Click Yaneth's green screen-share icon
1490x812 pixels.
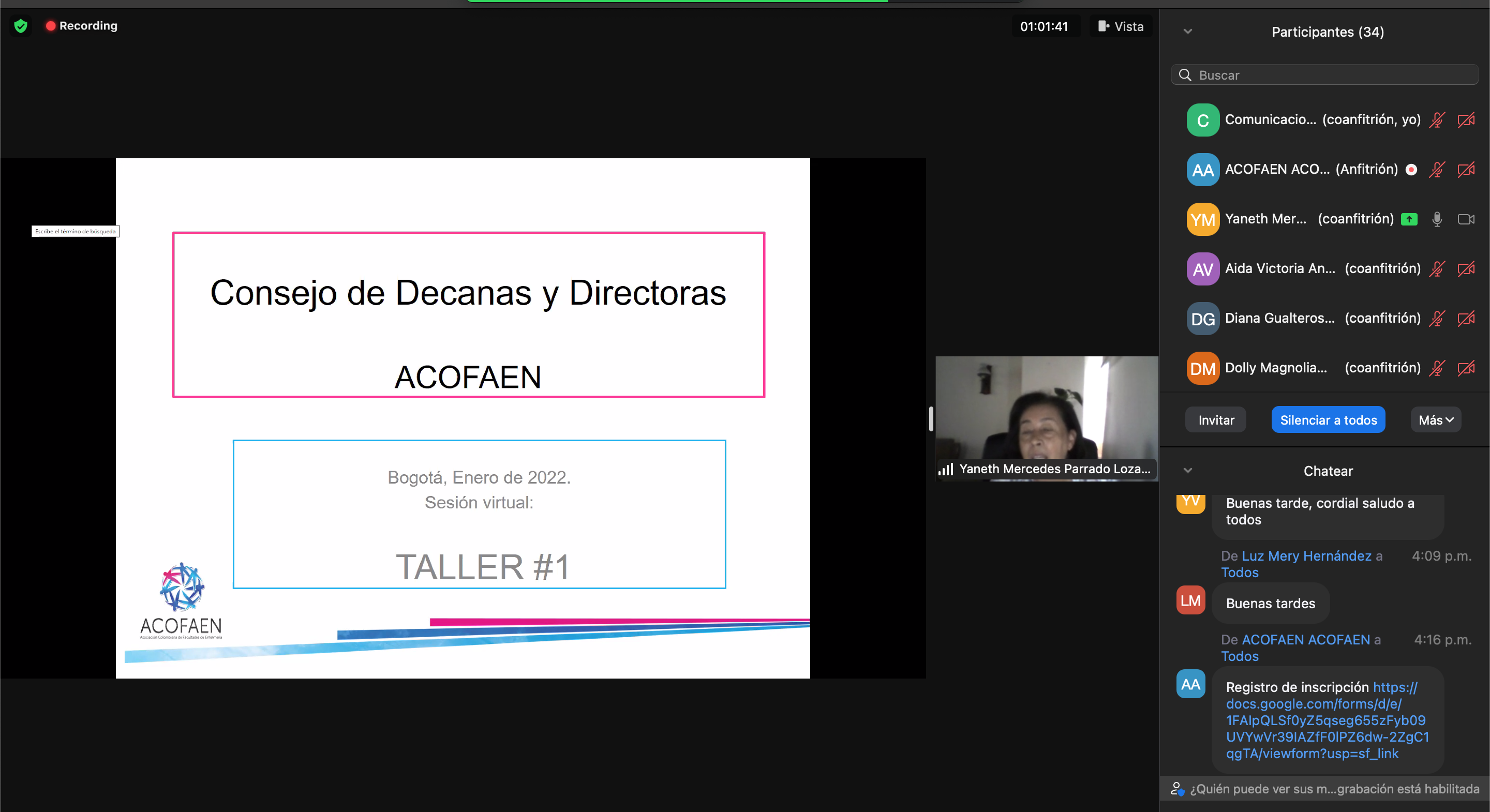(1409, 219)
